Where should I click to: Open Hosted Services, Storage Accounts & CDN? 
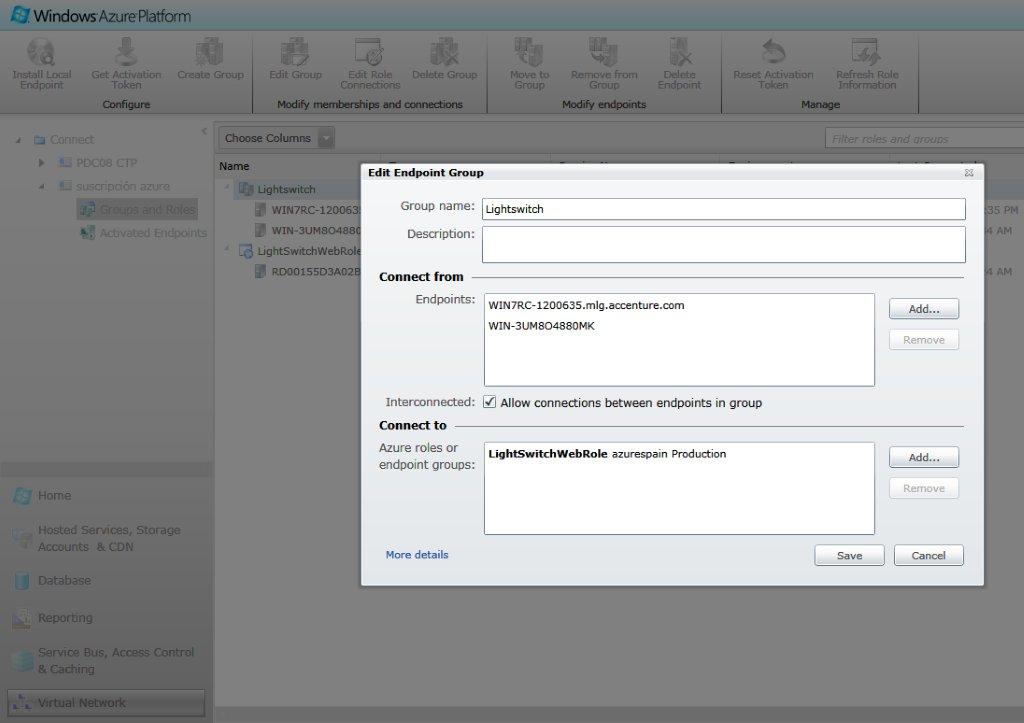(106, 538)
